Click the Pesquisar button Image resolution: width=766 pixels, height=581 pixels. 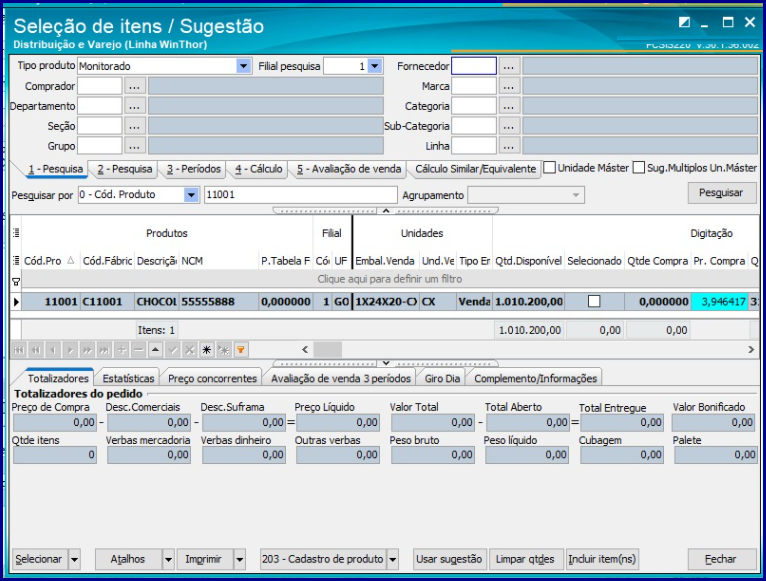pos(722,193)
